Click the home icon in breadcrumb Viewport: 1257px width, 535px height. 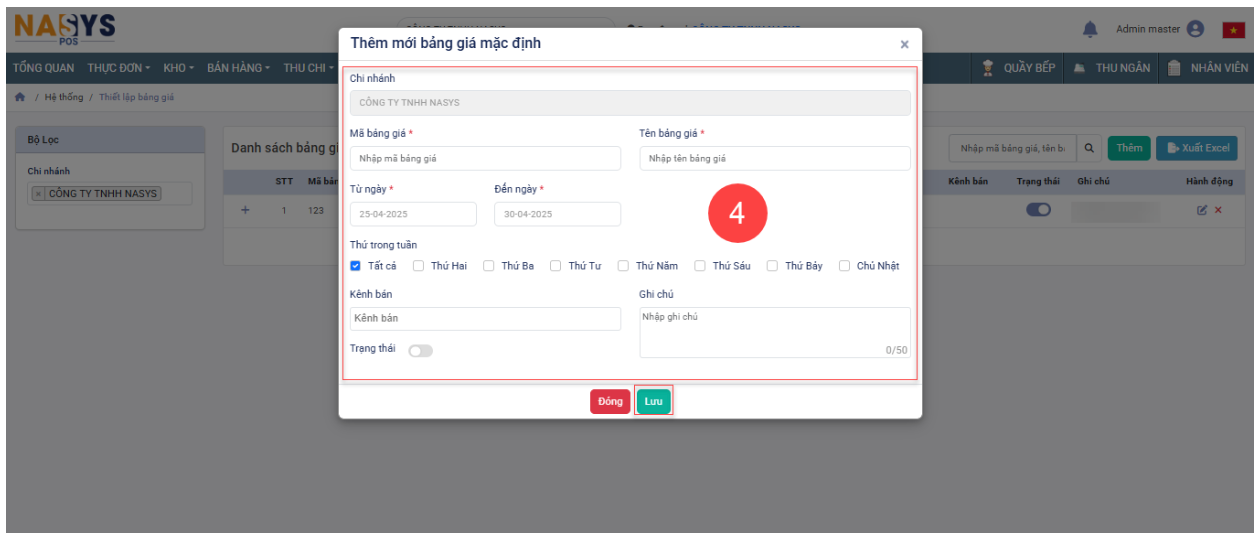click(19, 97)
